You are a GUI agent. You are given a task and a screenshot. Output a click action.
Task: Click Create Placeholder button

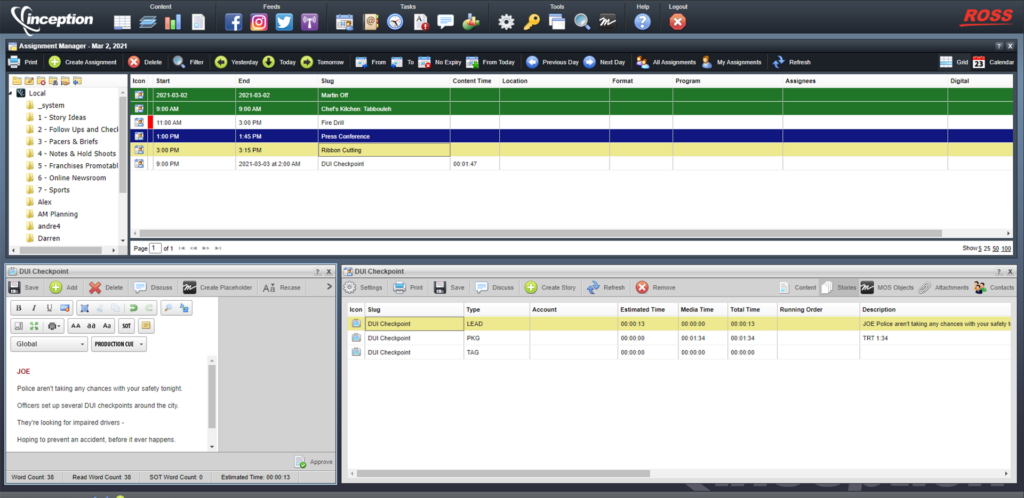point(217,287)
